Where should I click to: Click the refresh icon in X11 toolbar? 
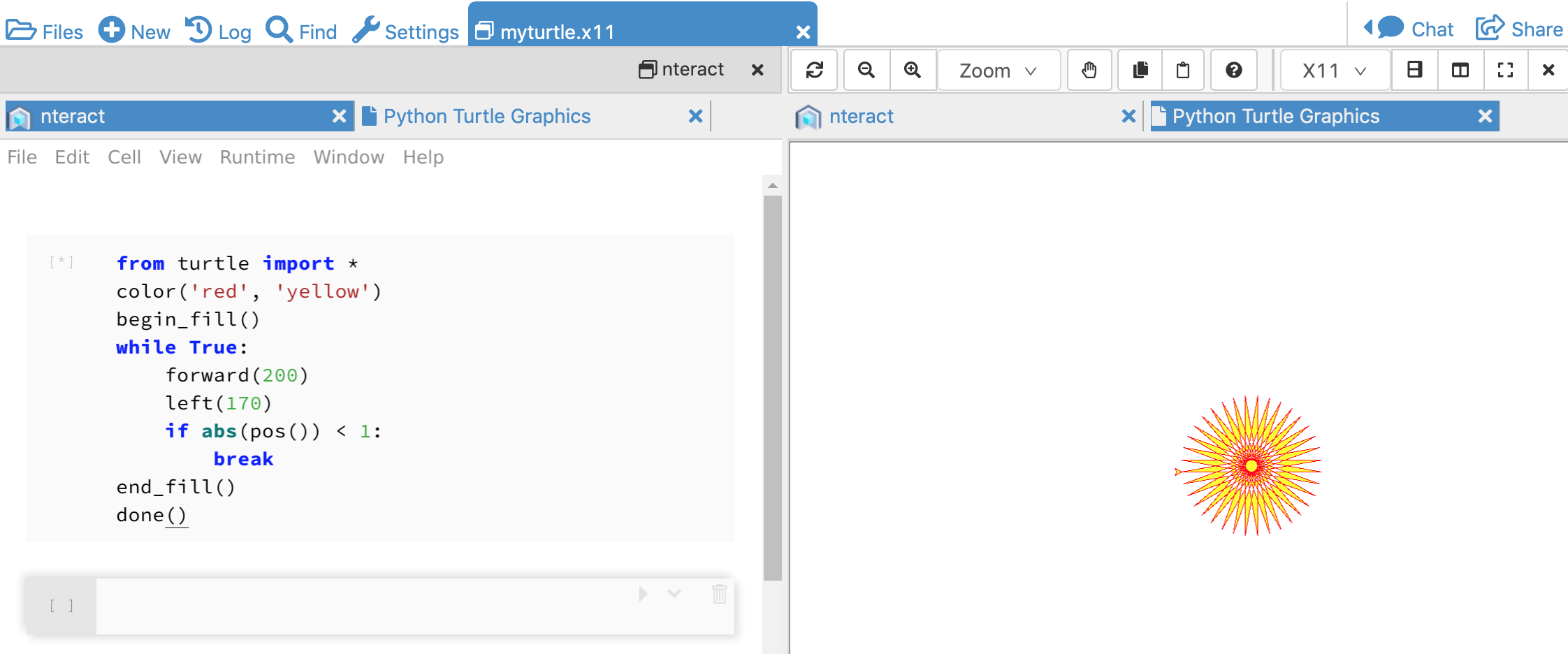click(x=814, y=70)
